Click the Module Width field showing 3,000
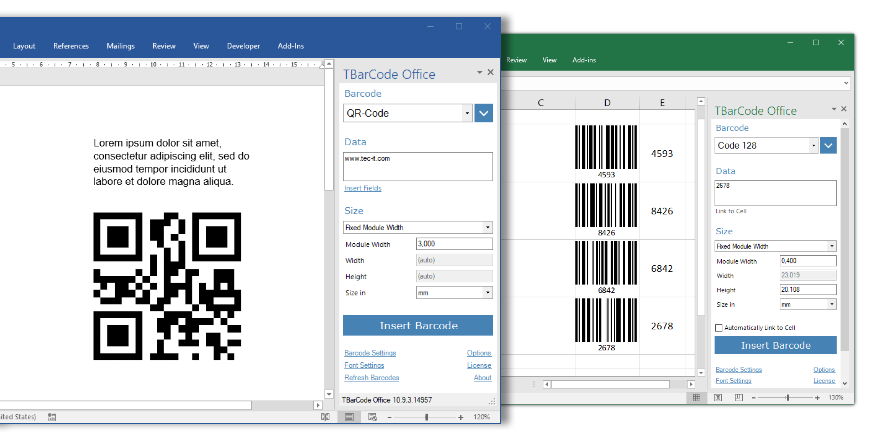The width and height of the screenshot is (880, 440). [454, 244]
